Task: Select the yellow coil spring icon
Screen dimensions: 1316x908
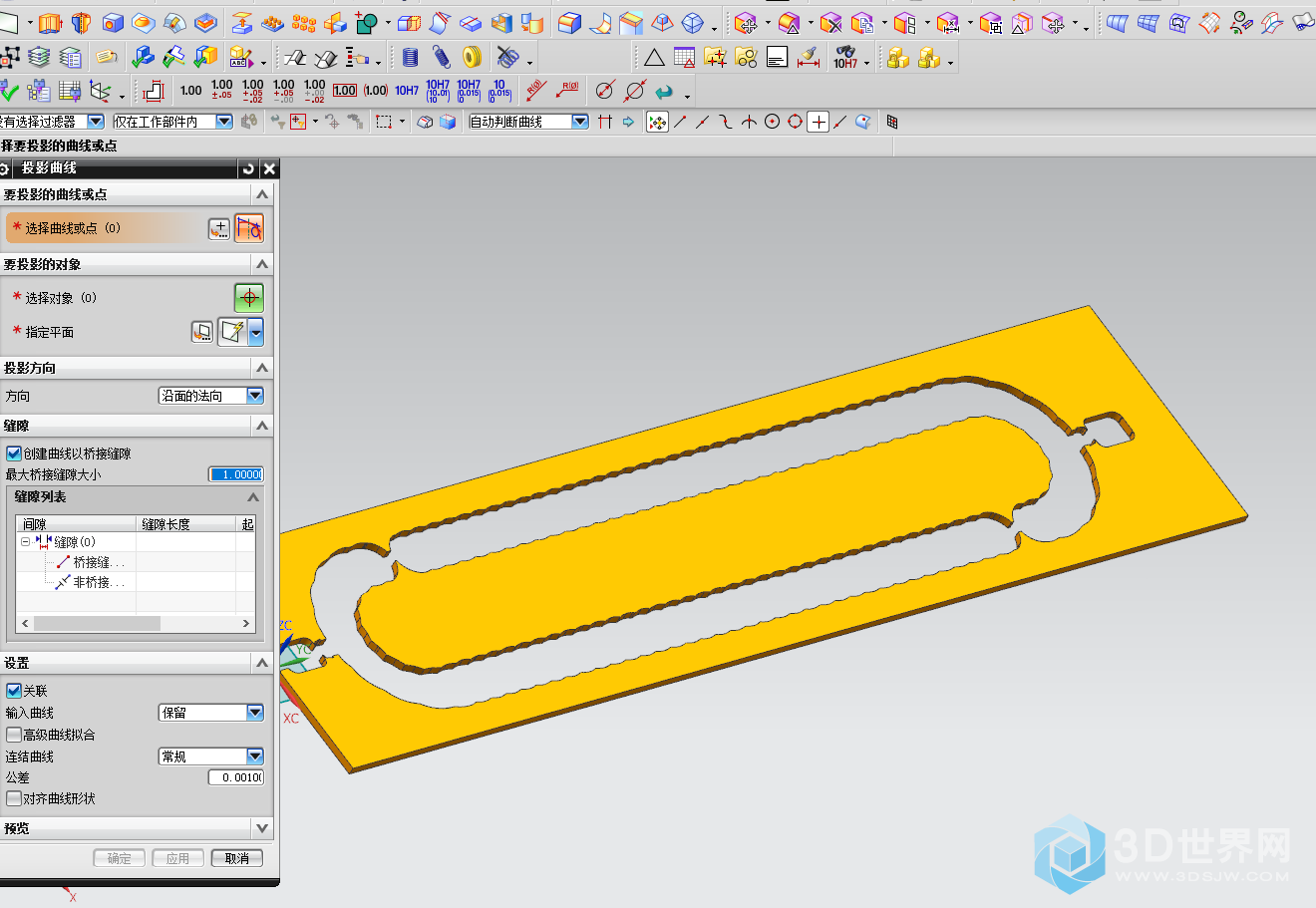Action: (473, 58)
